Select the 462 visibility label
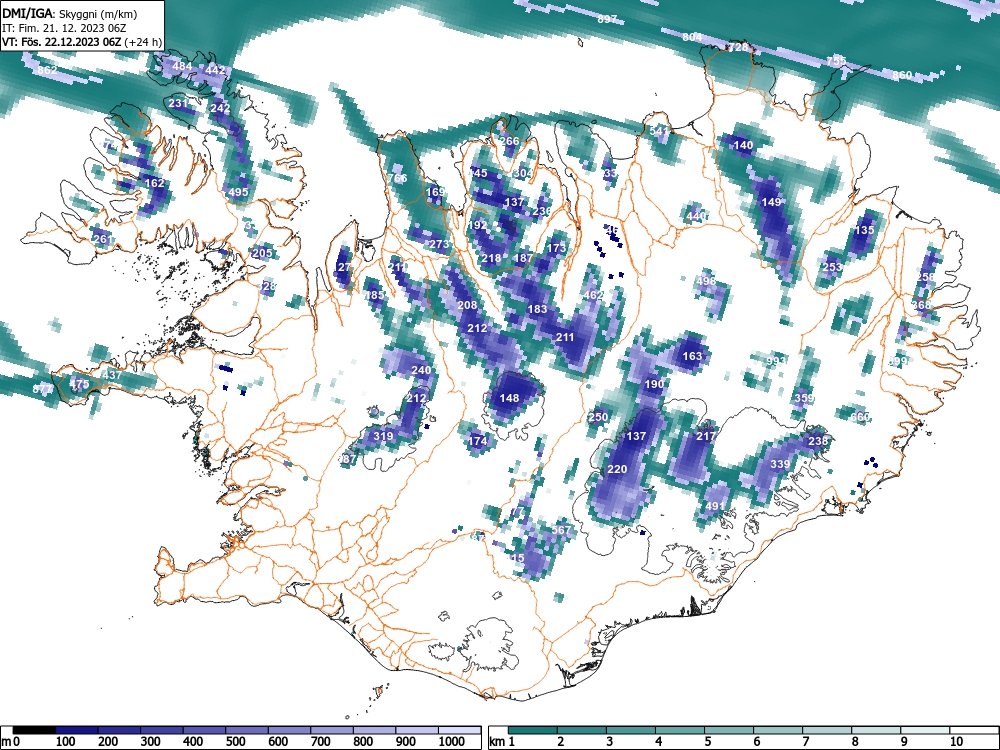 tap(593, 295)
